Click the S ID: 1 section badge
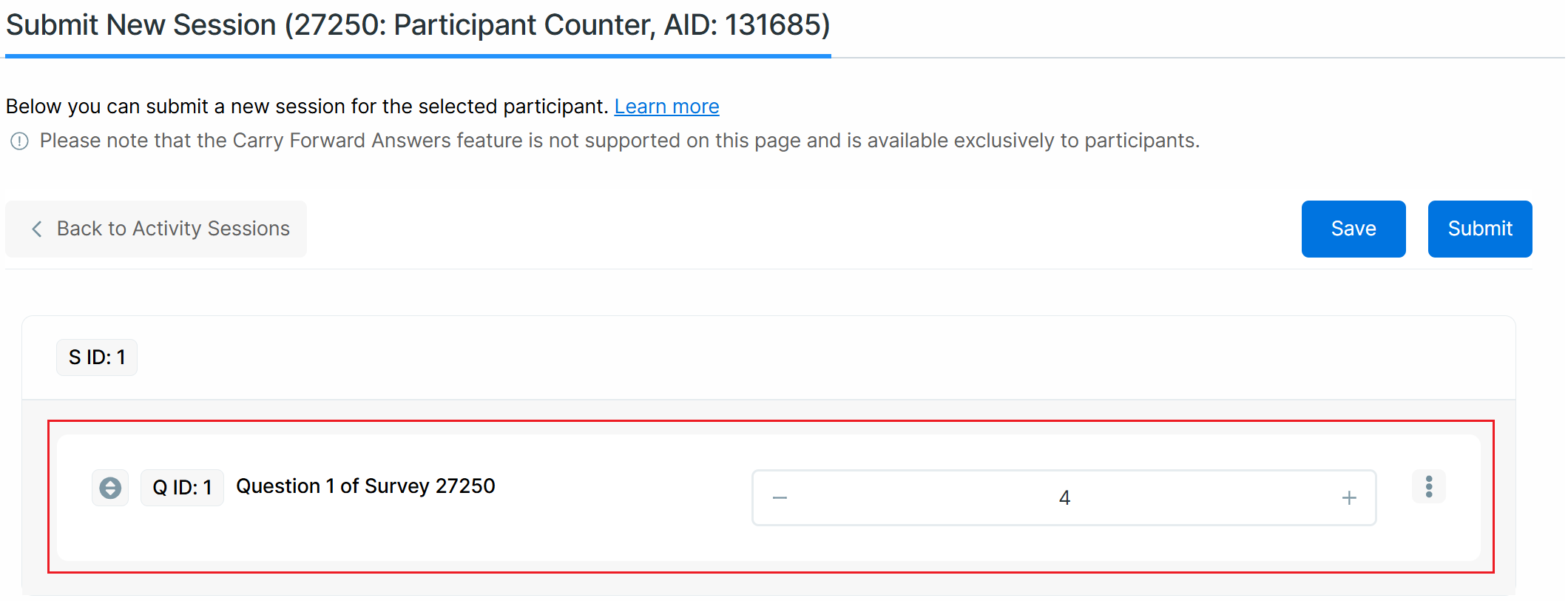 (x=97, y=357)
